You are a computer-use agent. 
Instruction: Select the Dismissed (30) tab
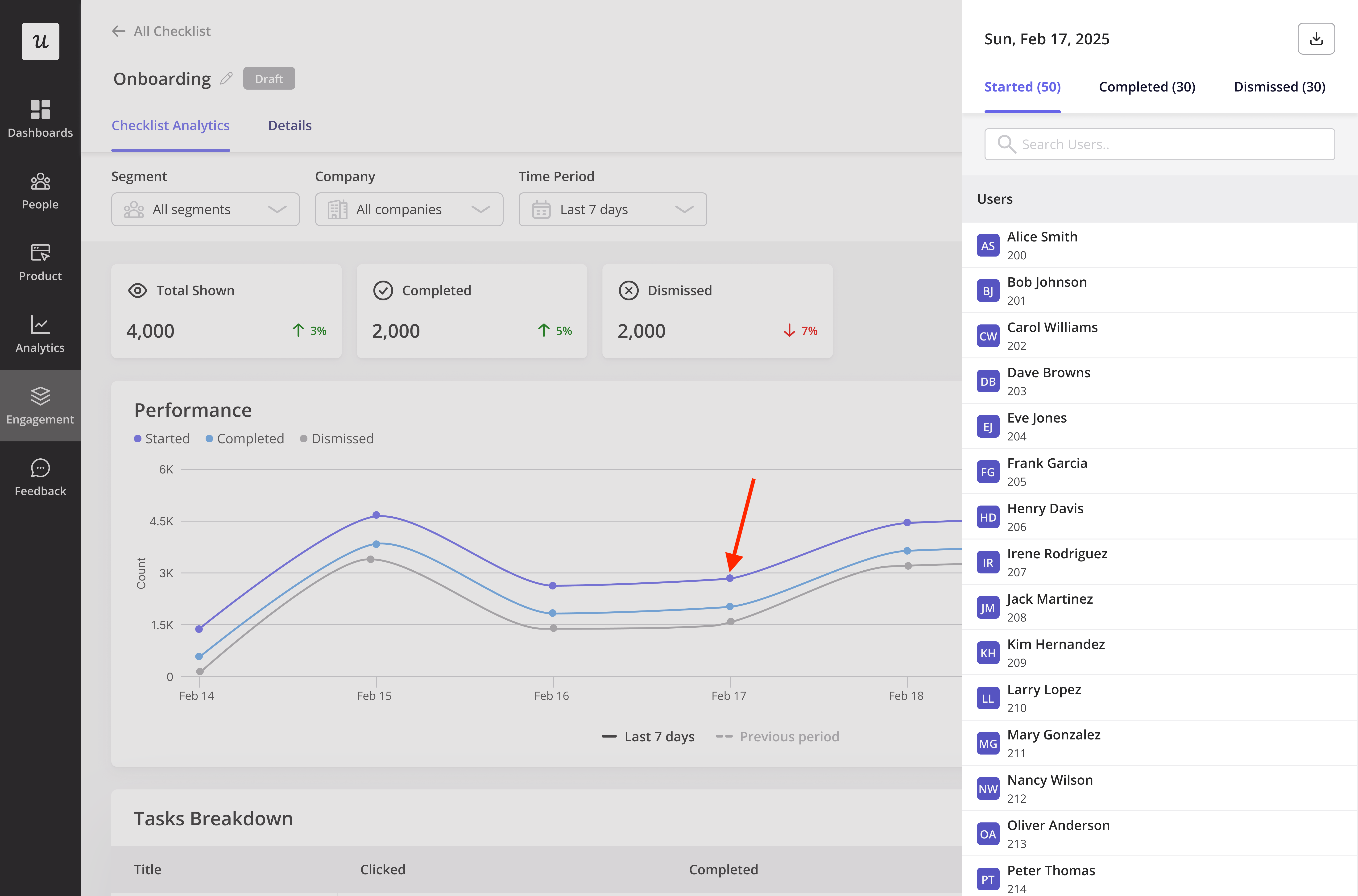click(1279, 87)
